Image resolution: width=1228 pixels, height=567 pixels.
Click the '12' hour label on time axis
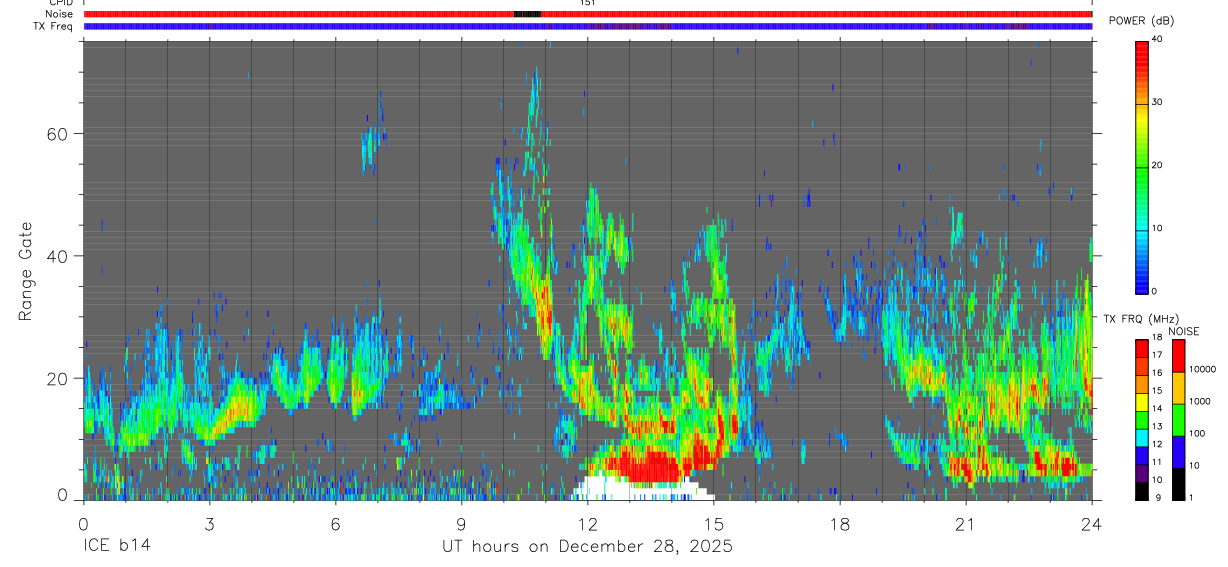click(587, 523)
